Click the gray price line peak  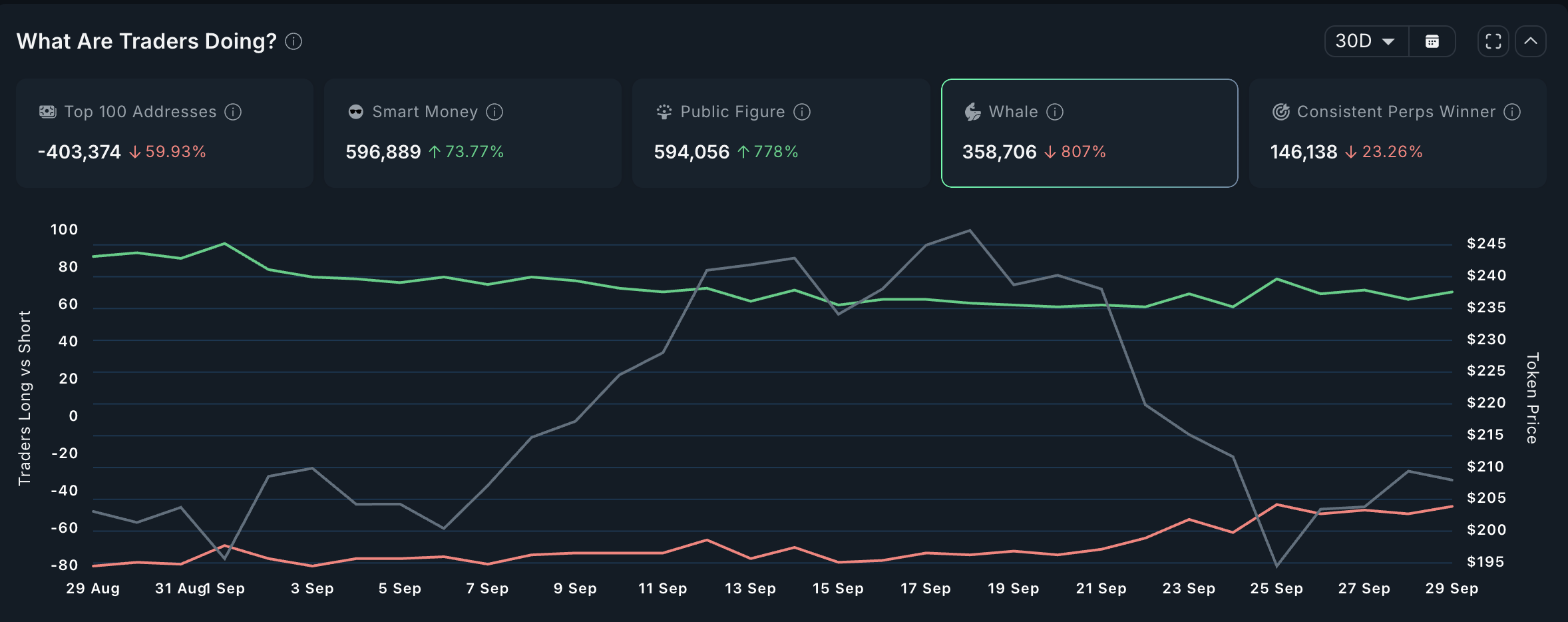(970, 231)
